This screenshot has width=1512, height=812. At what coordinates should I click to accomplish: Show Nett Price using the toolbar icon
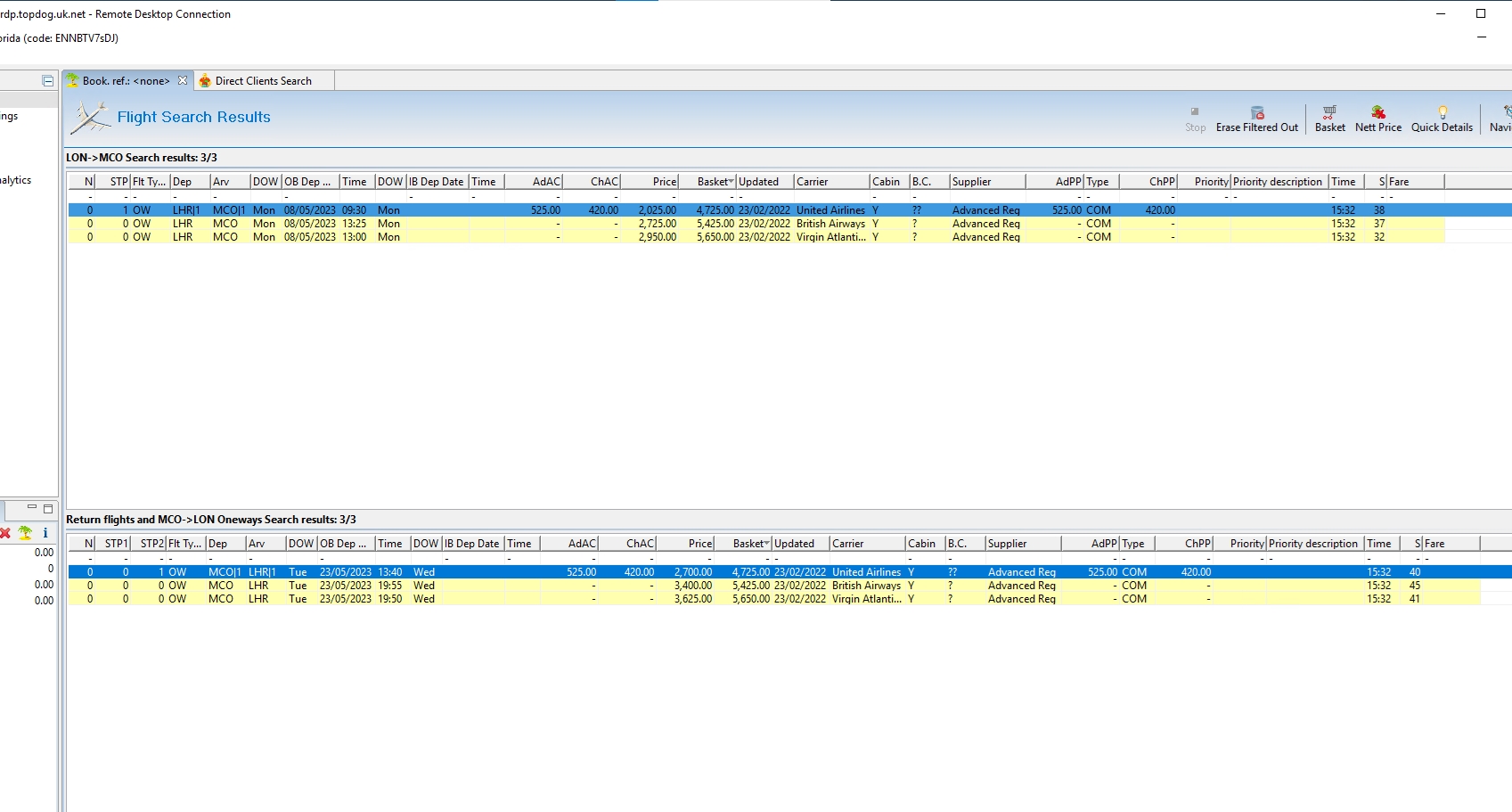(x=1378, y=119)
